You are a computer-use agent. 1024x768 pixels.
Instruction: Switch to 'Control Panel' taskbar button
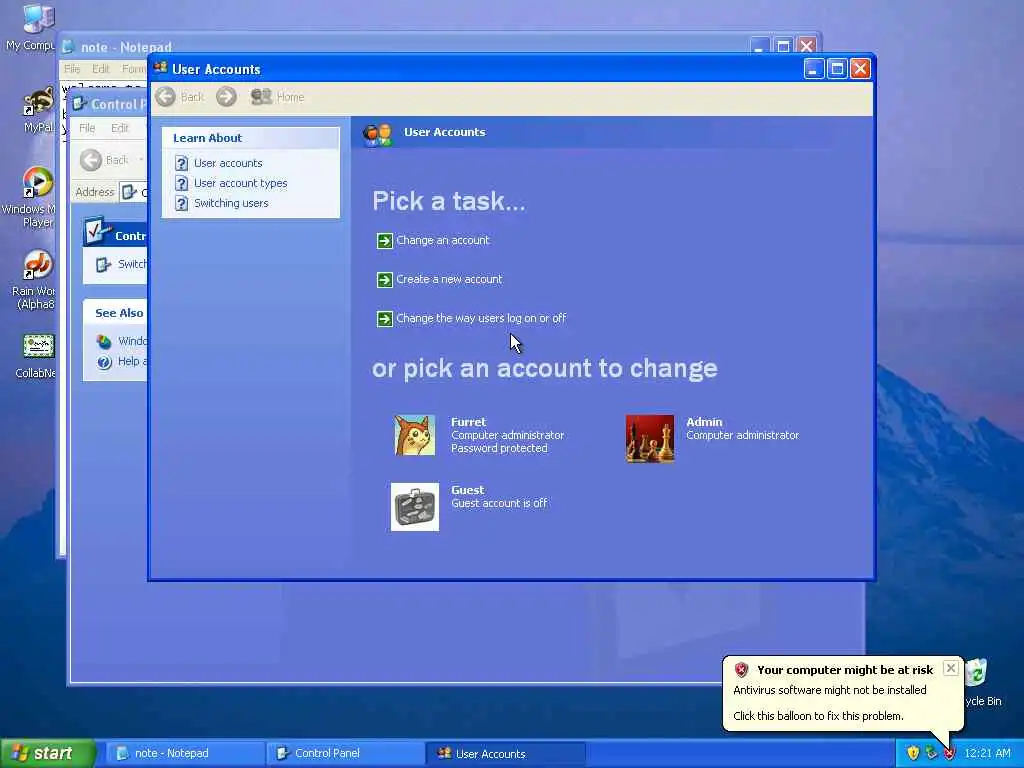coord(344,754)
